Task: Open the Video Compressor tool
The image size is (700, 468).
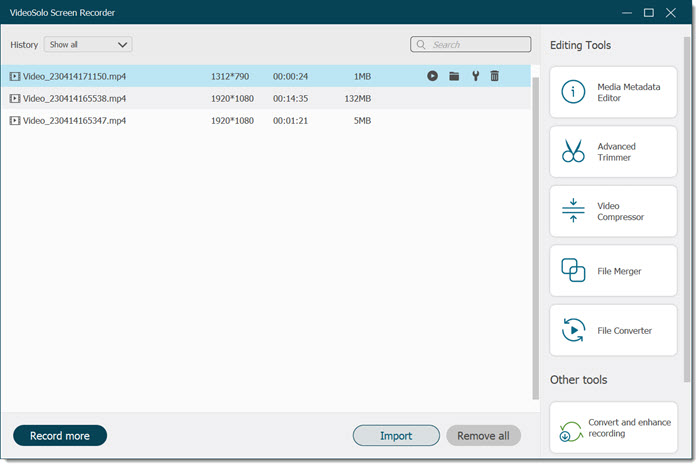Action: coord(613,211)
